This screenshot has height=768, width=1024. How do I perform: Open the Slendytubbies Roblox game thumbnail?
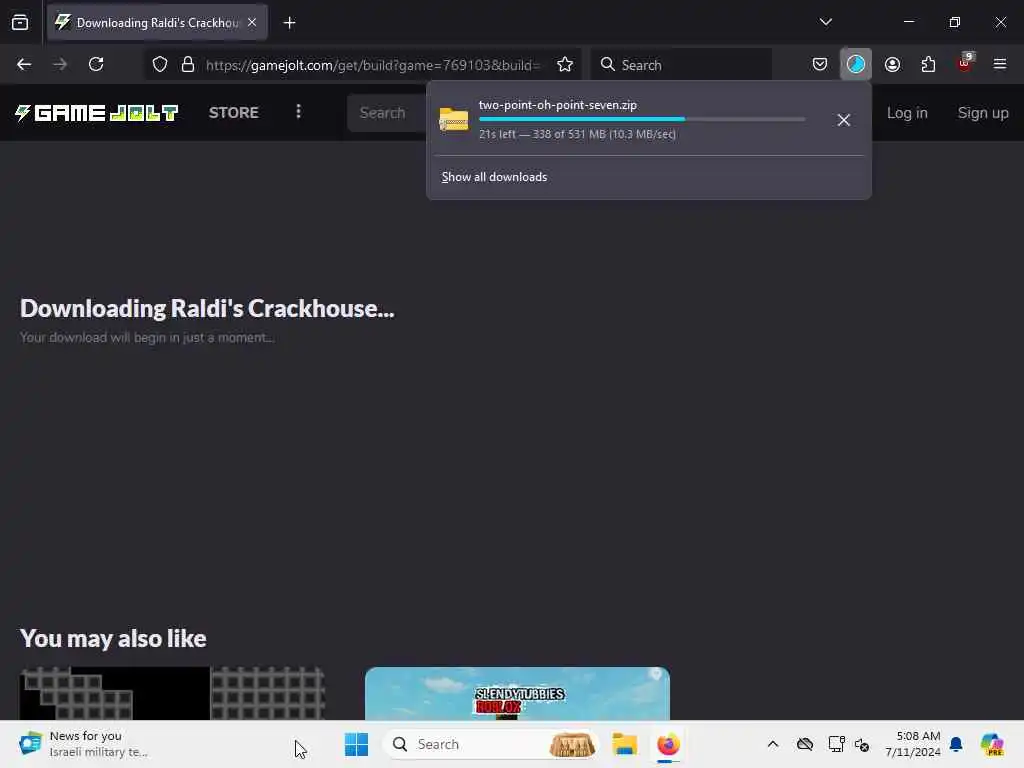(517, 693)
